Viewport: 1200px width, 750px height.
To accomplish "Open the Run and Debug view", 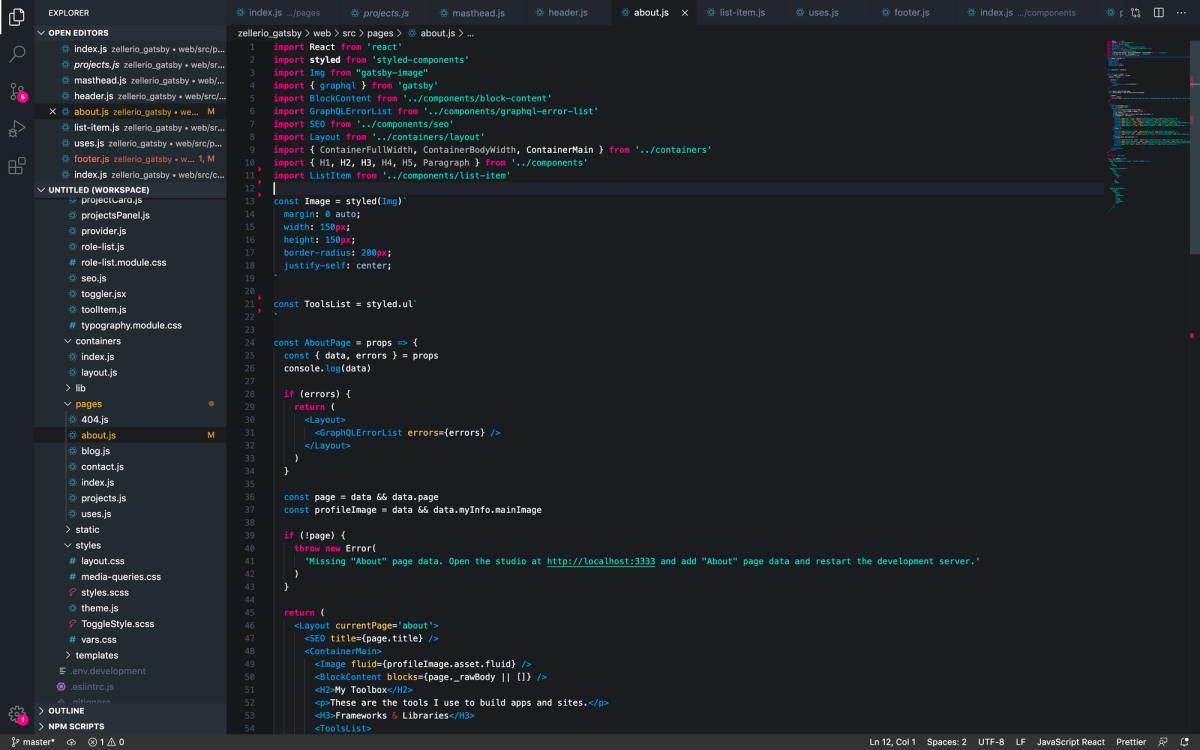I will 15,127.
